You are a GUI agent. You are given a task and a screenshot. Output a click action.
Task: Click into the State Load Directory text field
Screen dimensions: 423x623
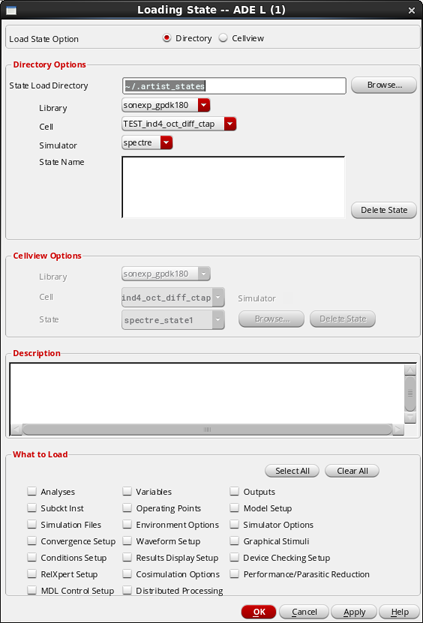click(x=234, y=86)
